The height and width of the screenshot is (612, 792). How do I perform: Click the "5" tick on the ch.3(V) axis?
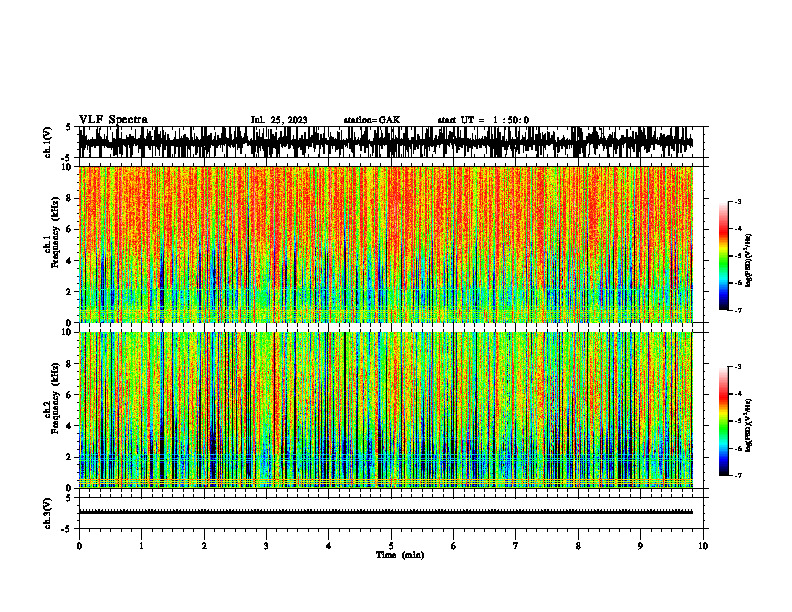[x=69, y=498]
